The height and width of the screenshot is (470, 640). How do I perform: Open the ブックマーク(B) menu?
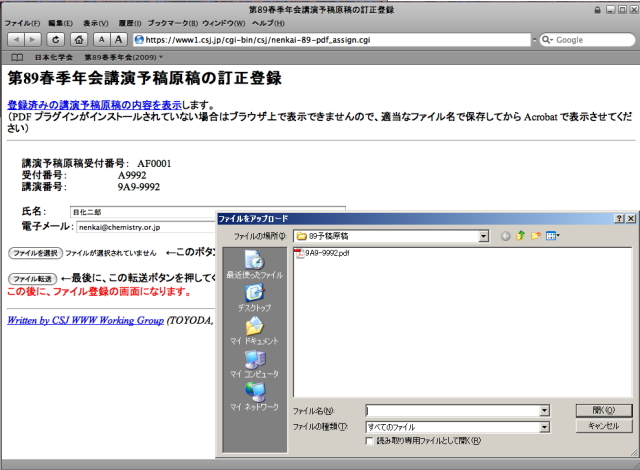[x=173, y=23]
